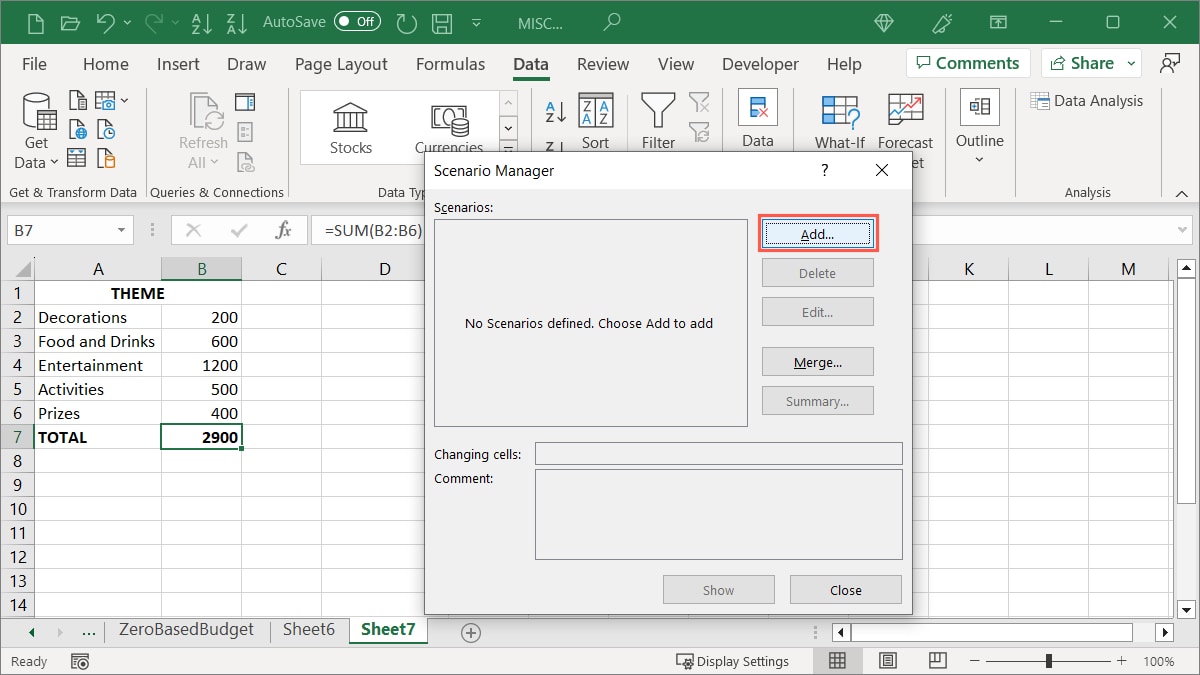Switch to Page Break Preview in status bar

click(937, 660)
